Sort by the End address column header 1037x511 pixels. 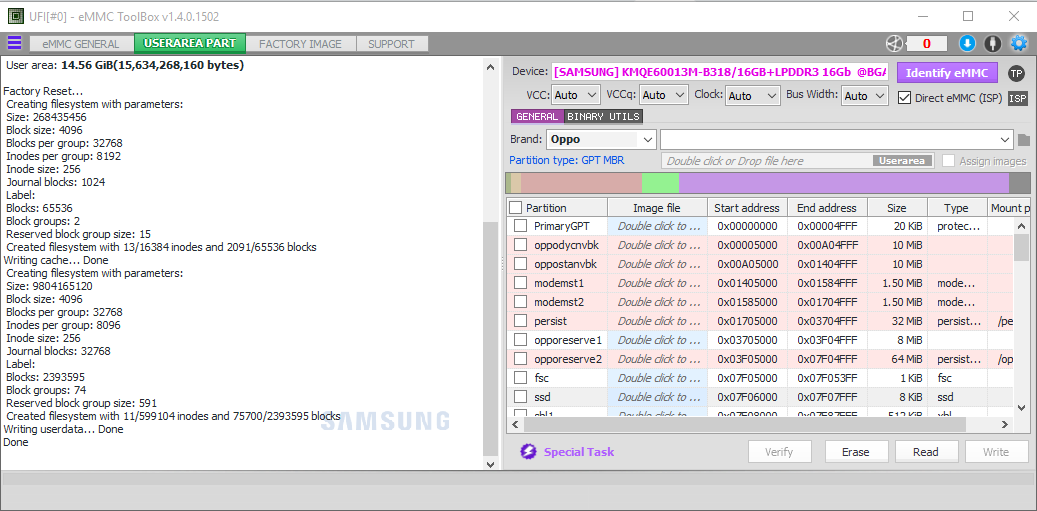827,208
